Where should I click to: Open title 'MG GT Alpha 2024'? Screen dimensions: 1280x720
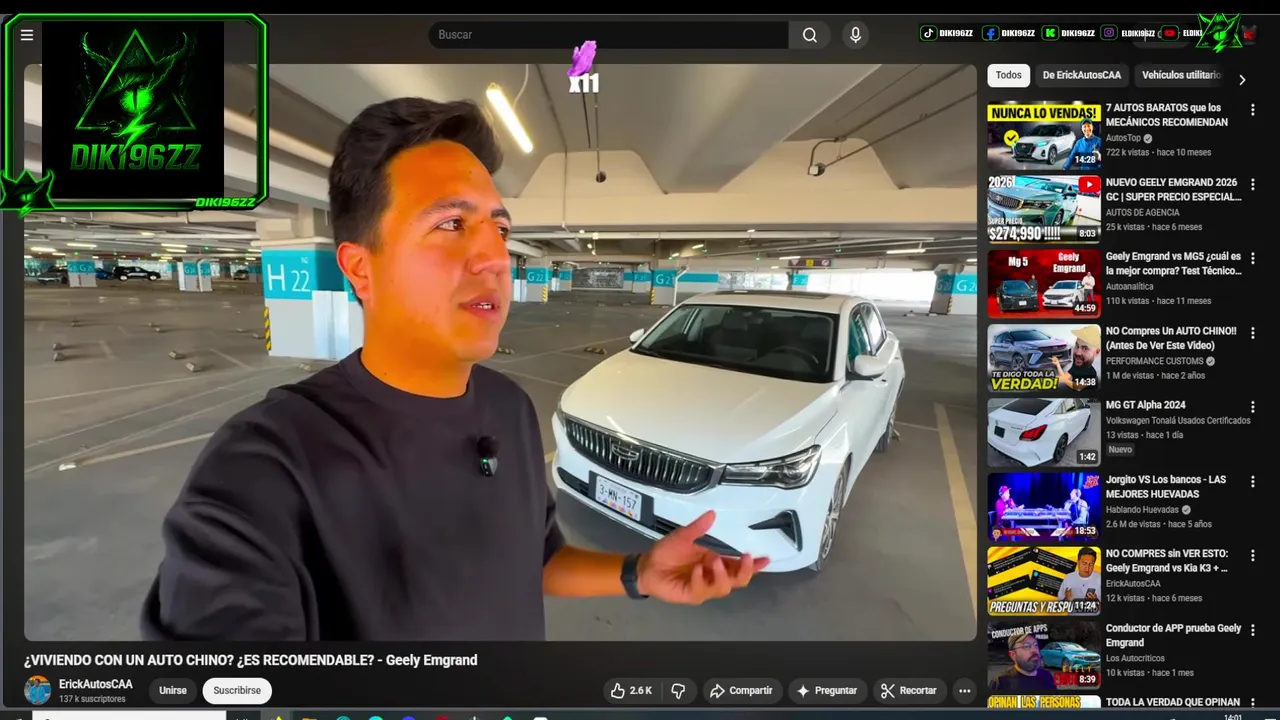[1145, 405]
